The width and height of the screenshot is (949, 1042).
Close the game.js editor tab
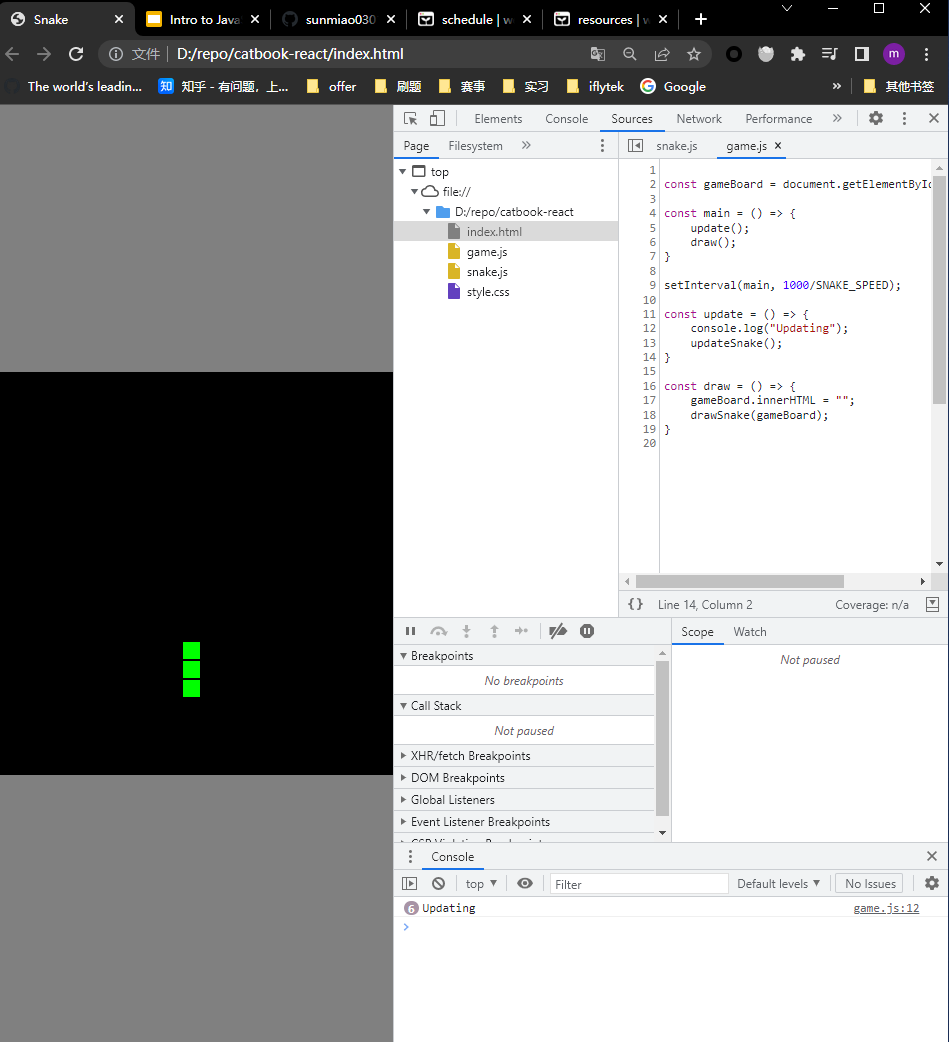(778, 146)
